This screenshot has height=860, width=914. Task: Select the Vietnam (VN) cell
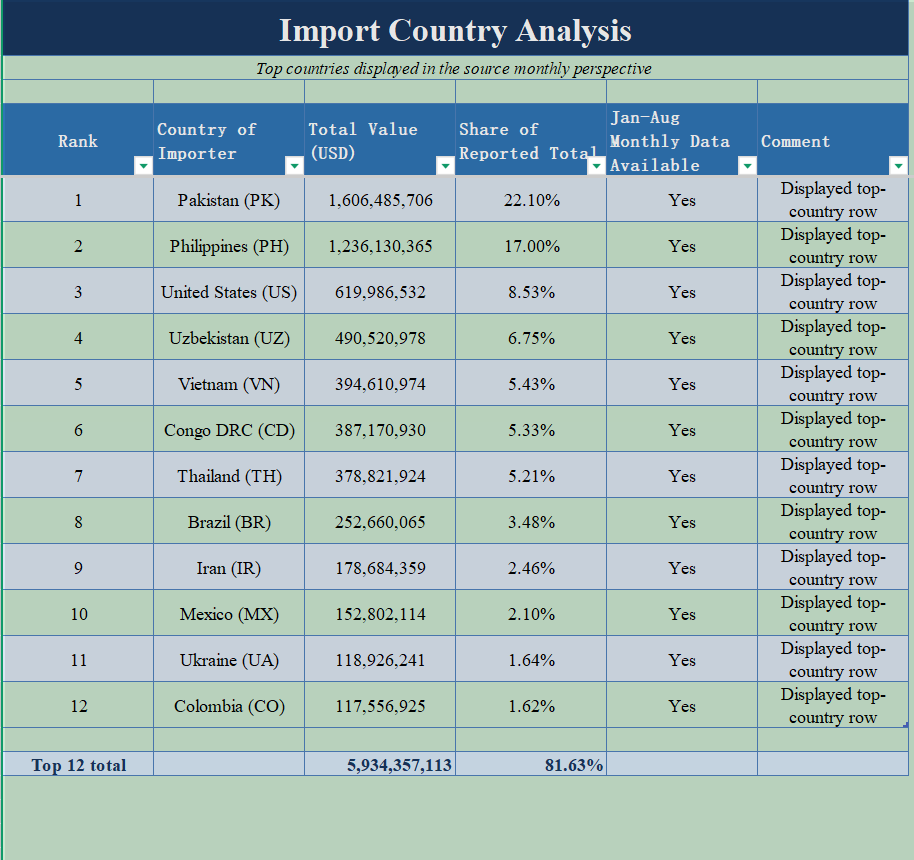pyautogui.click(x=229, y=384)
